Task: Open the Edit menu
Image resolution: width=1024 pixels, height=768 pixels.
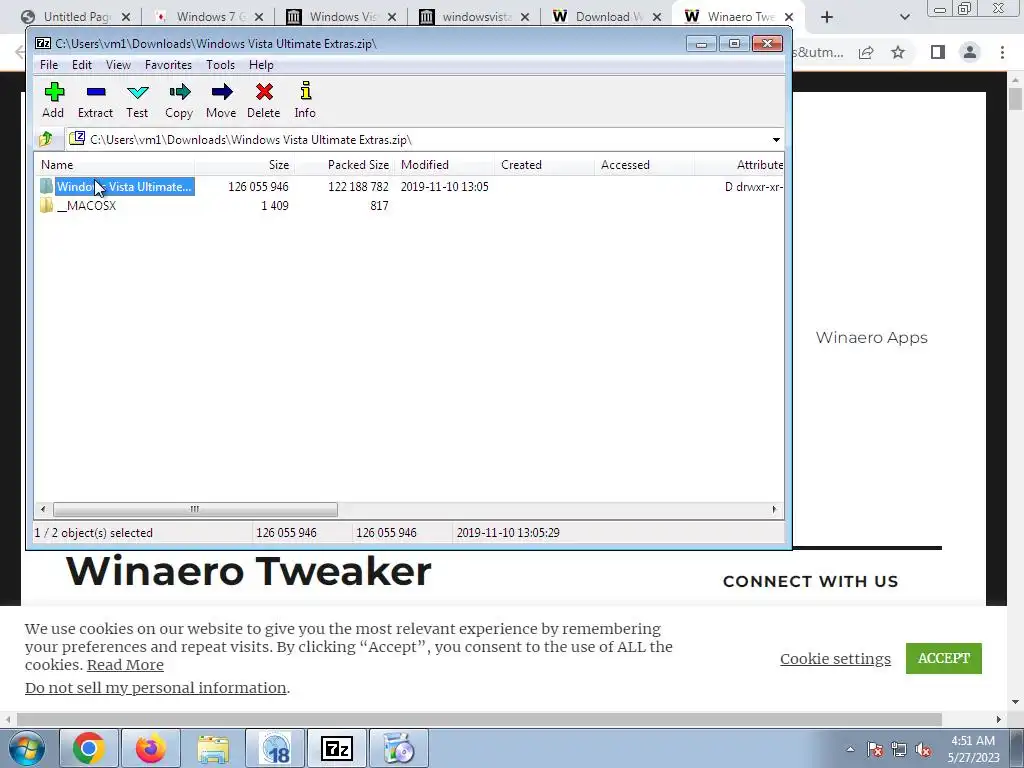Action: tap(82, 65)
